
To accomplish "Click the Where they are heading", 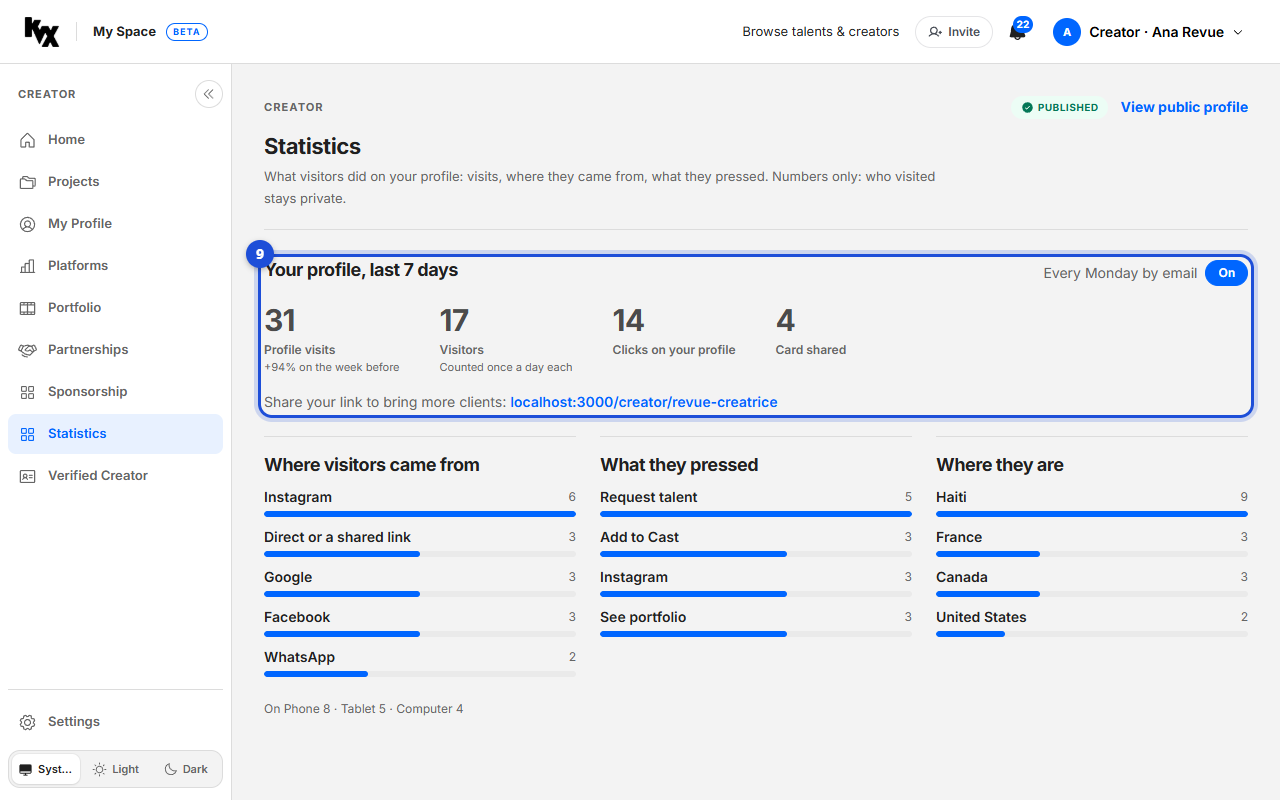I will (x=1000, y=465).
